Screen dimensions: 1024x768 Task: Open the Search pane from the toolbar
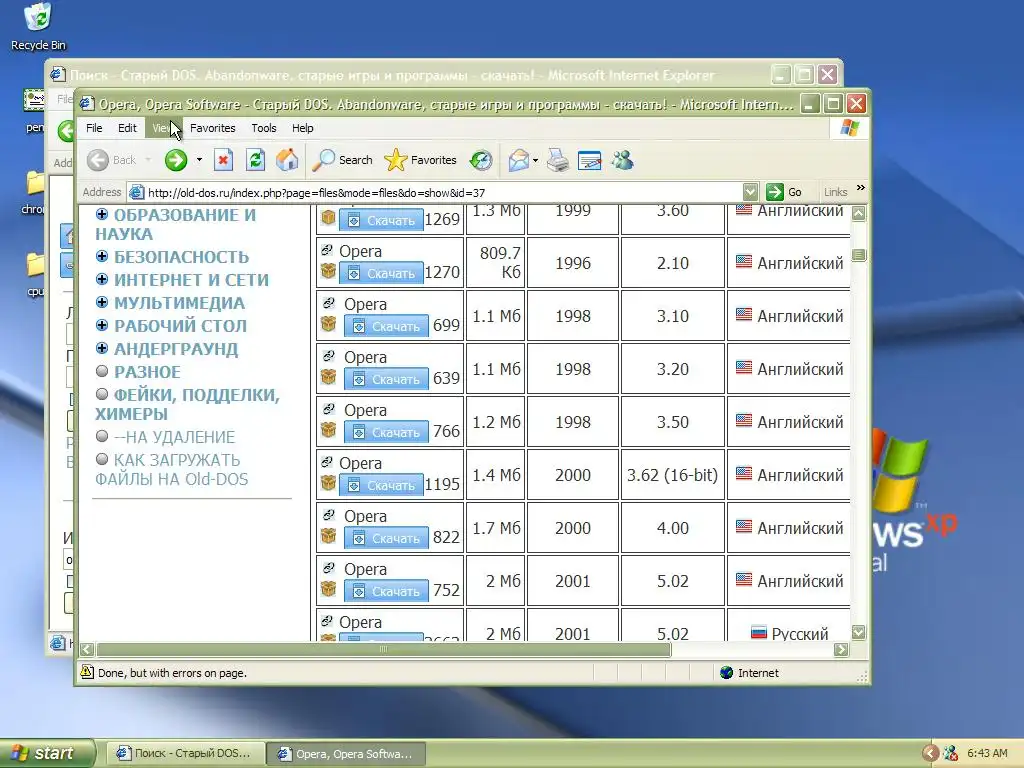(342, 160)
